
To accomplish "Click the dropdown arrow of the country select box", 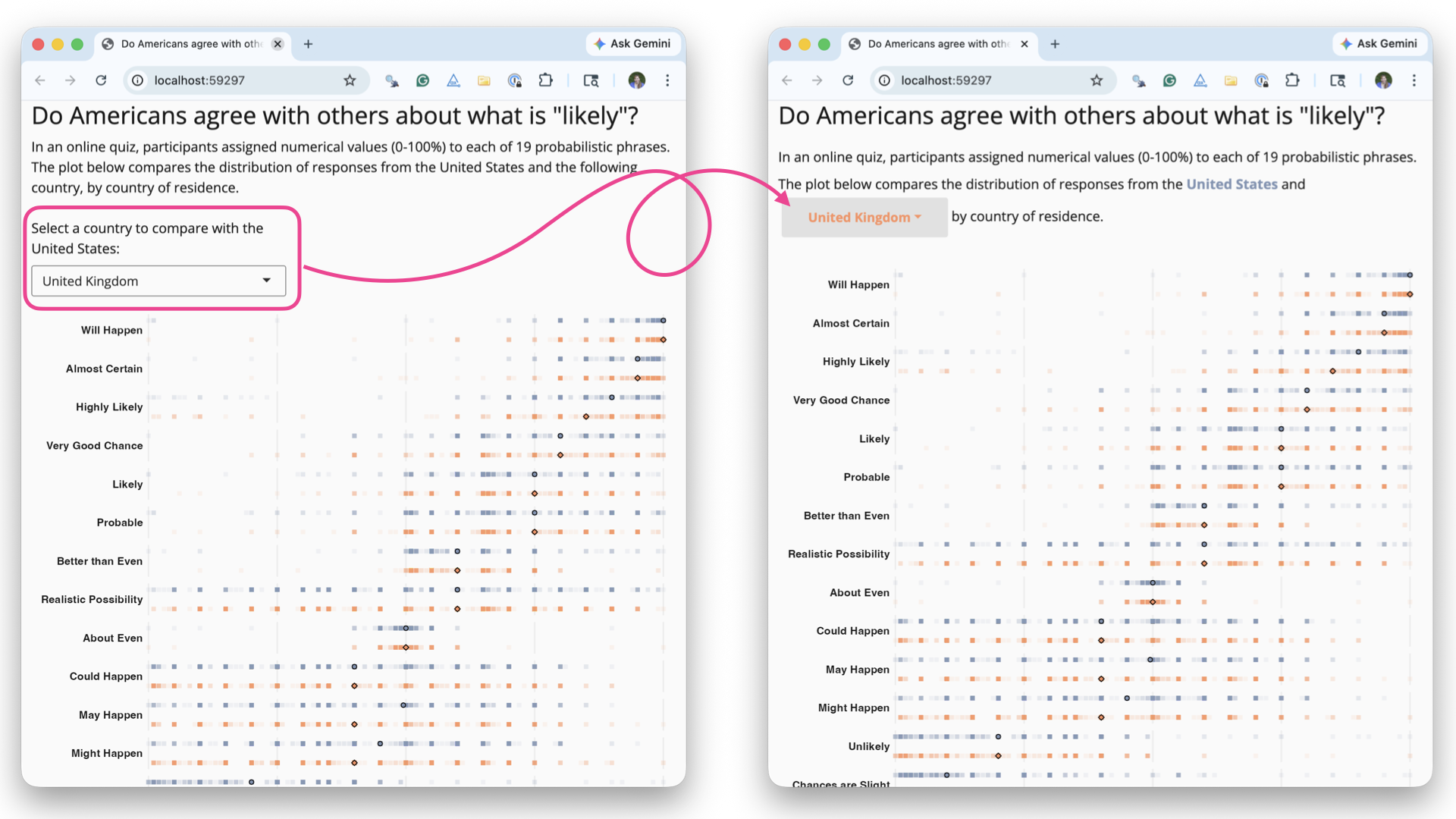I will coord(267,281).
